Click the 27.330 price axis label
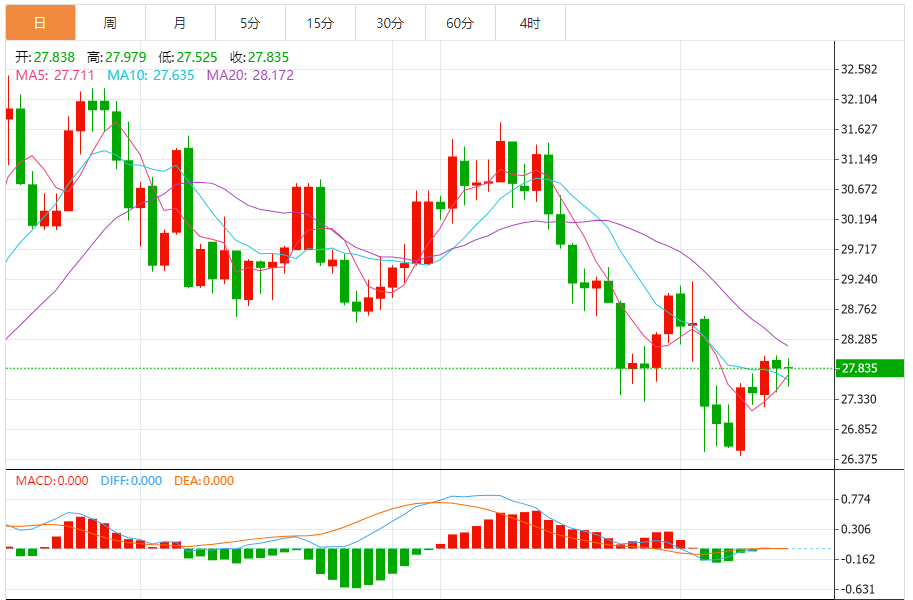 [859, 399]
